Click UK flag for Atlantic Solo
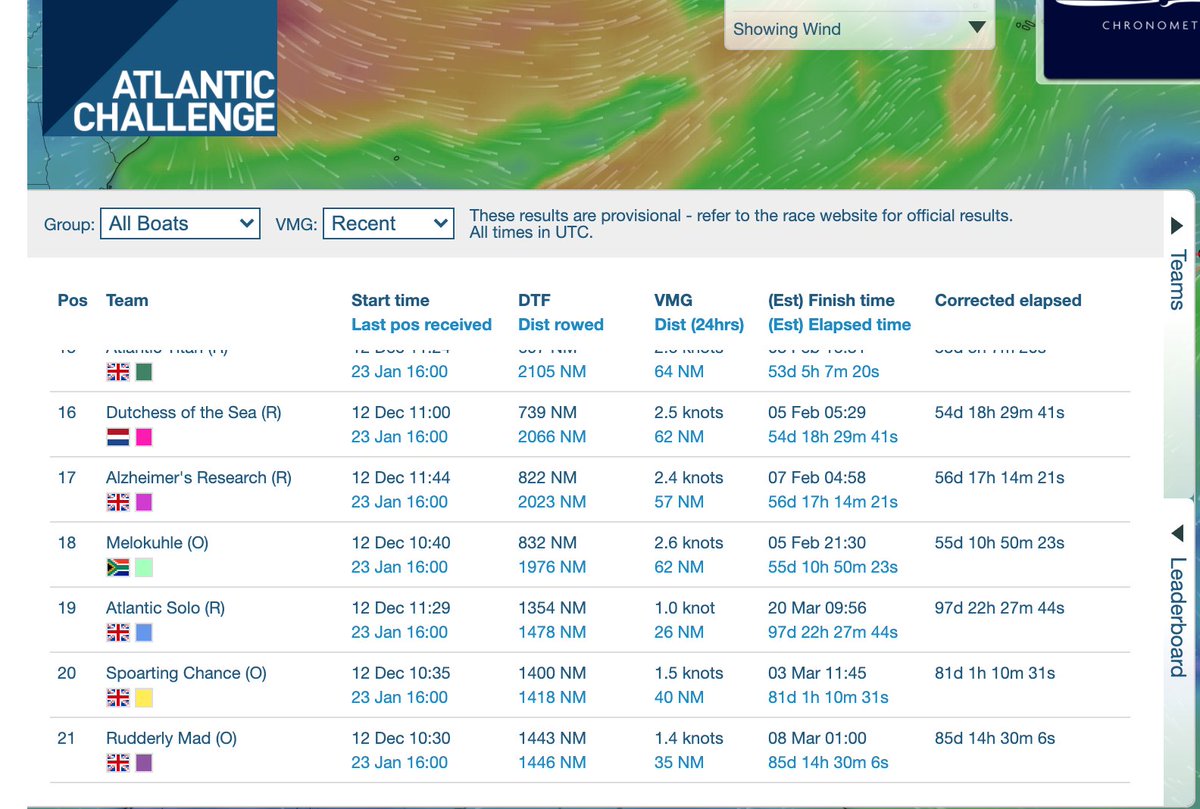Screen dimensions: 1200x809 coord(118,632)
